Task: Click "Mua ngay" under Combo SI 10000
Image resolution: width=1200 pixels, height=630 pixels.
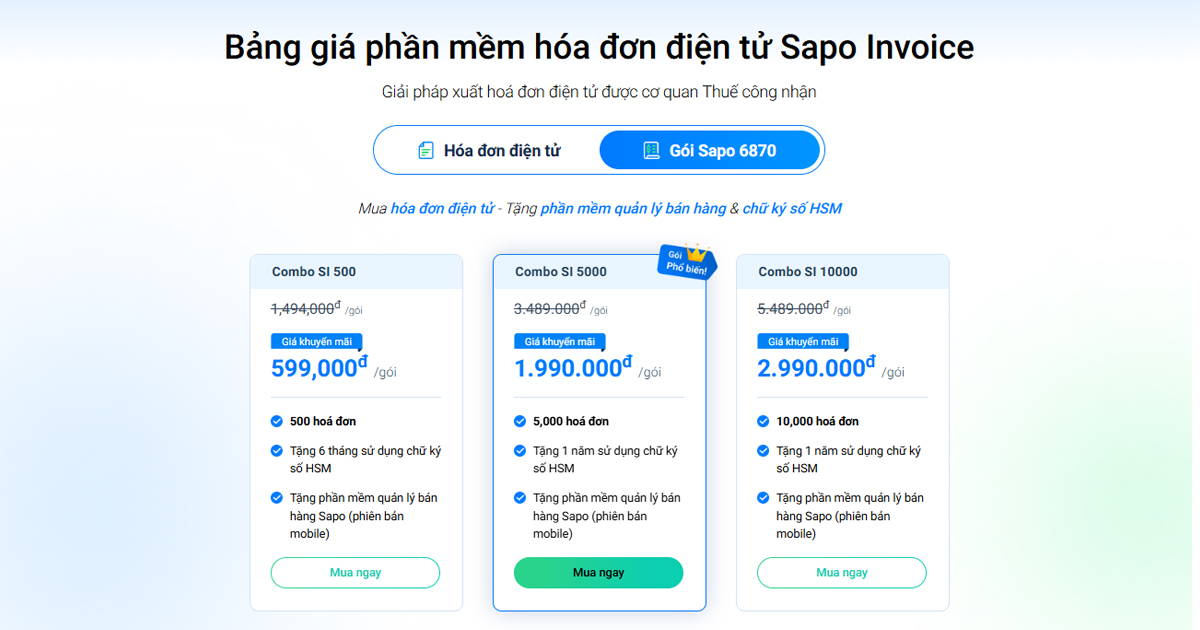Action: pos(841,572)
